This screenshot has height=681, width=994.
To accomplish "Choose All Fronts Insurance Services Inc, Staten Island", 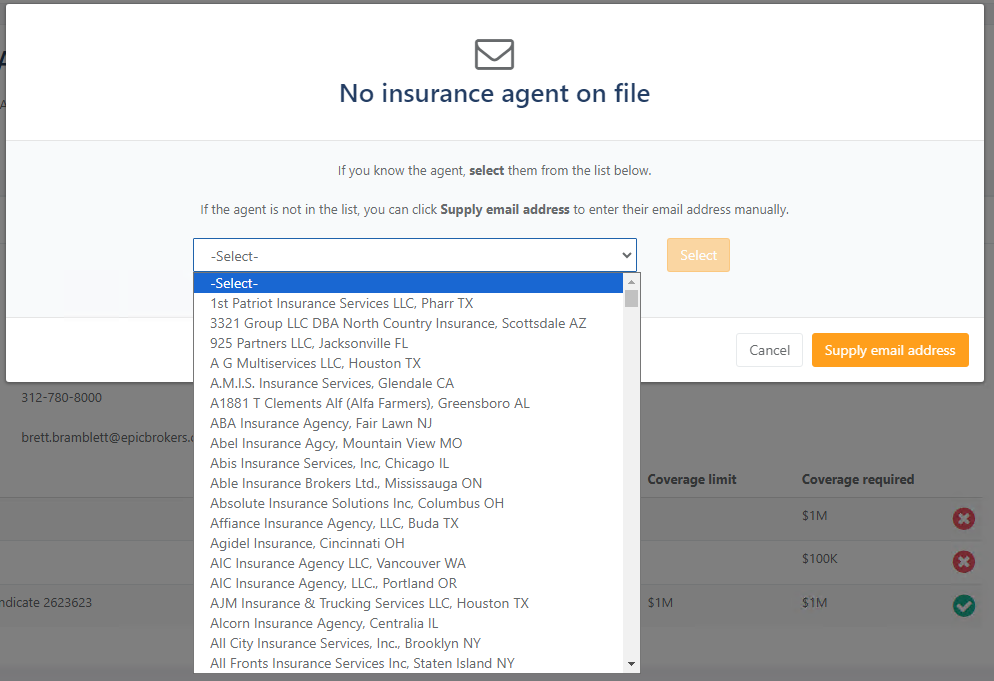I will 408,663.
